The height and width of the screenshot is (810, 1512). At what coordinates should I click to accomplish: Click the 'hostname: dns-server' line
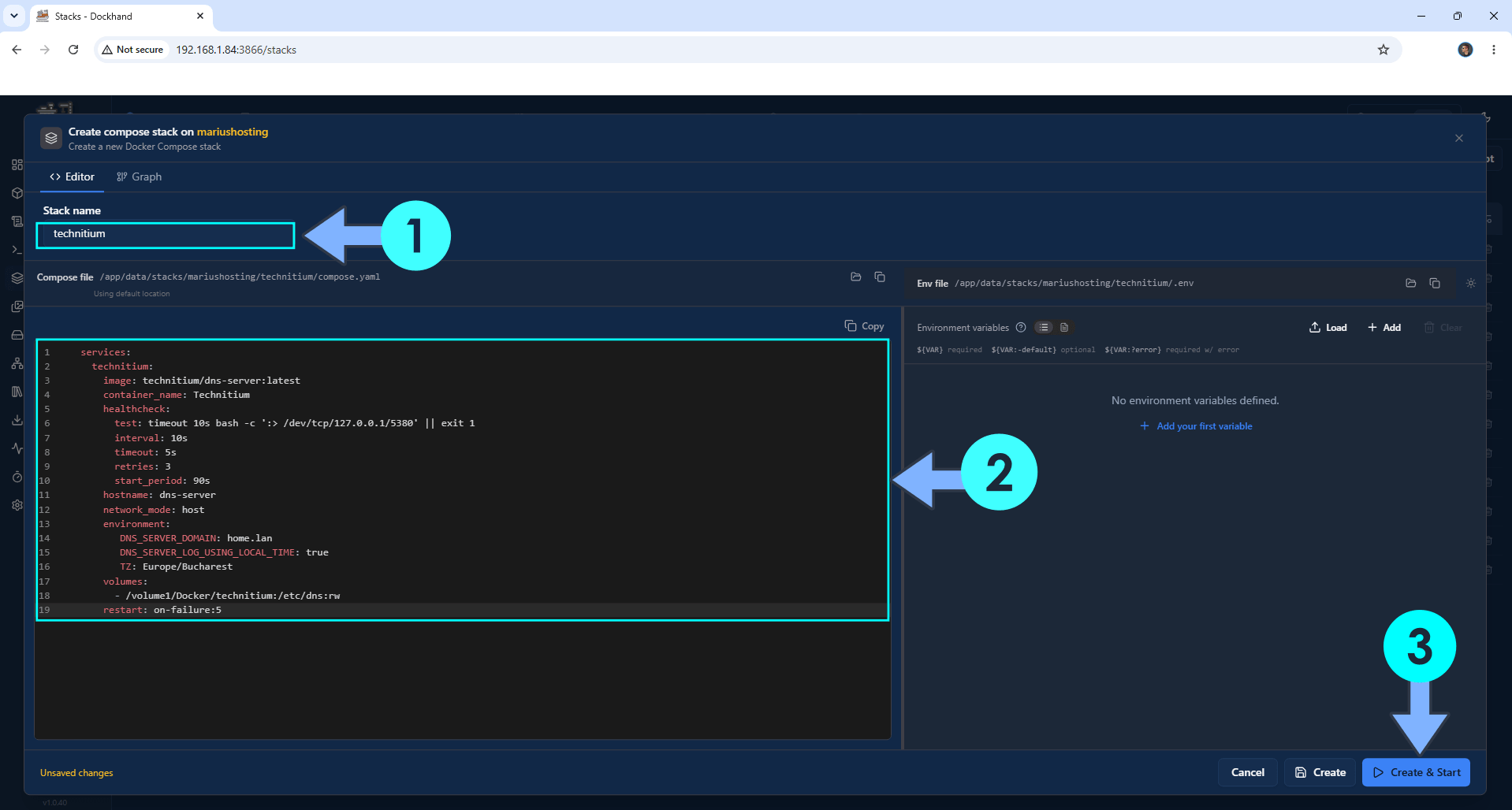pyautogui.click(x=159, y=495)
